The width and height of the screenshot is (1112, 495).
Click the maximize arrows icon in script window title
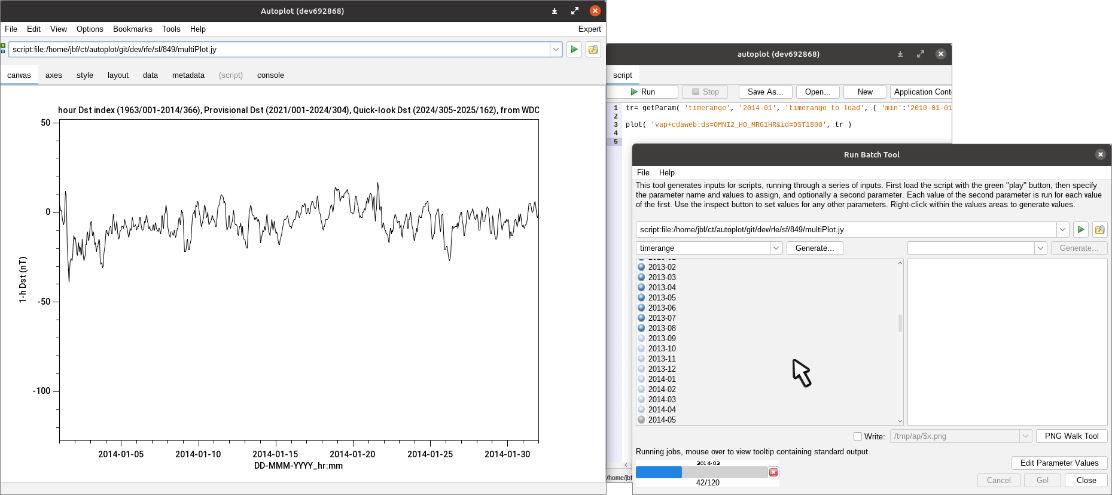pos(921,54)
